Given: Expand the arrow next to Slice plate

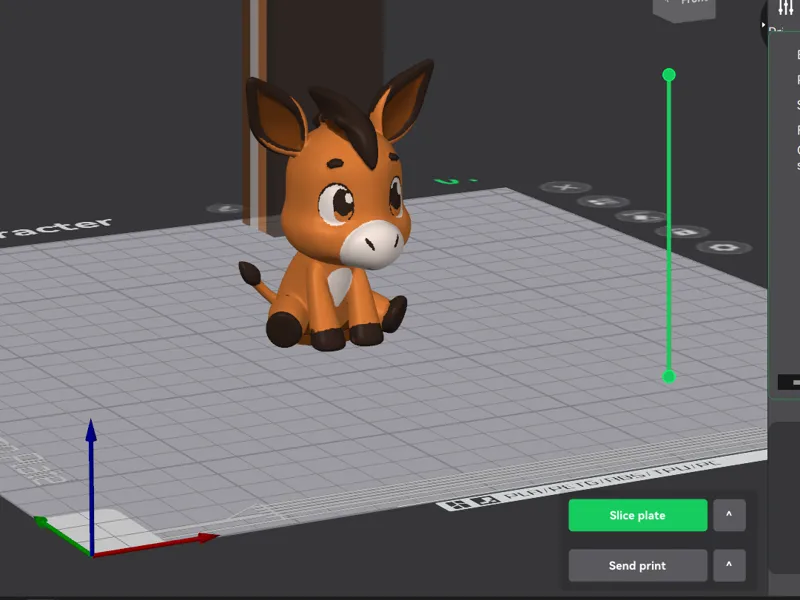Looking at the screenshot, I should point(729,515).
